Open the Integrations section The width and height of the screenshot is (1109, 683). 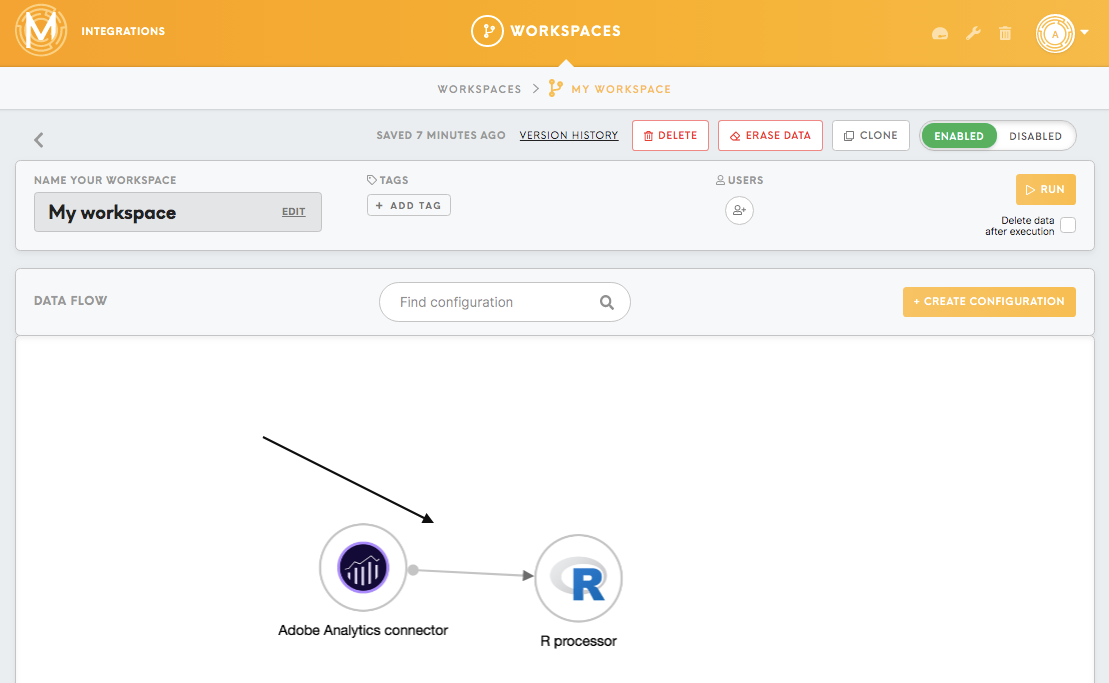[123, 31]
